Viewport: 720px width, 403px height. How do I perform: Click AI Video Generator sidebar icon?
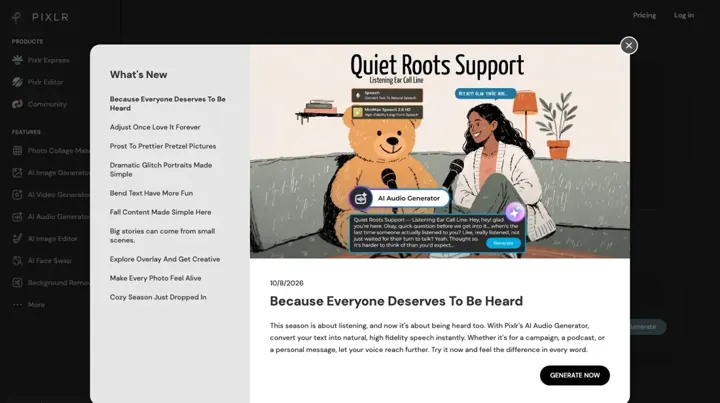[17, 195]
